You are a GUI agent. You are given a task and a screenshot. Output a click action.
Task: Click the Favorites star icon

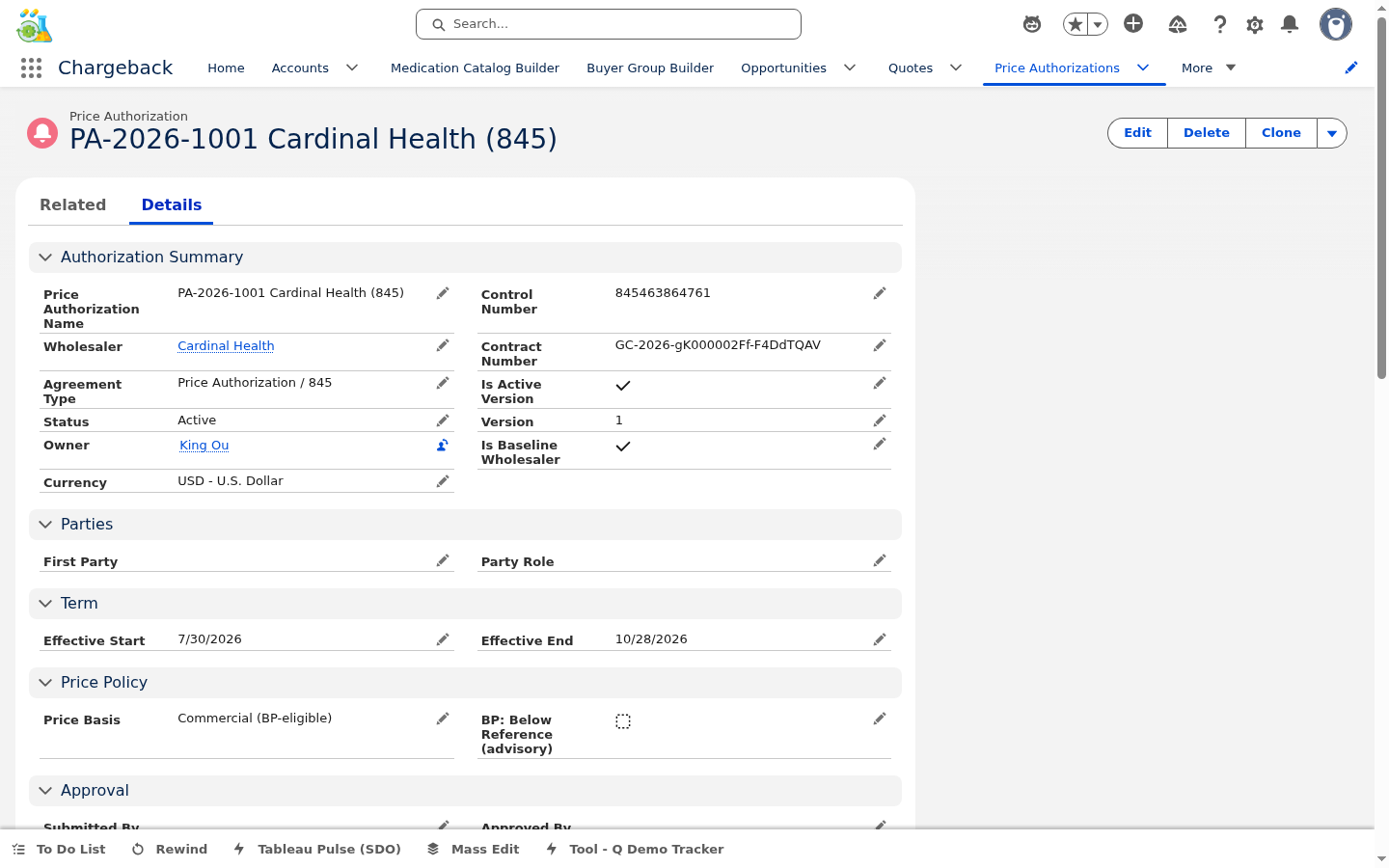click(x=1075, y=24)
